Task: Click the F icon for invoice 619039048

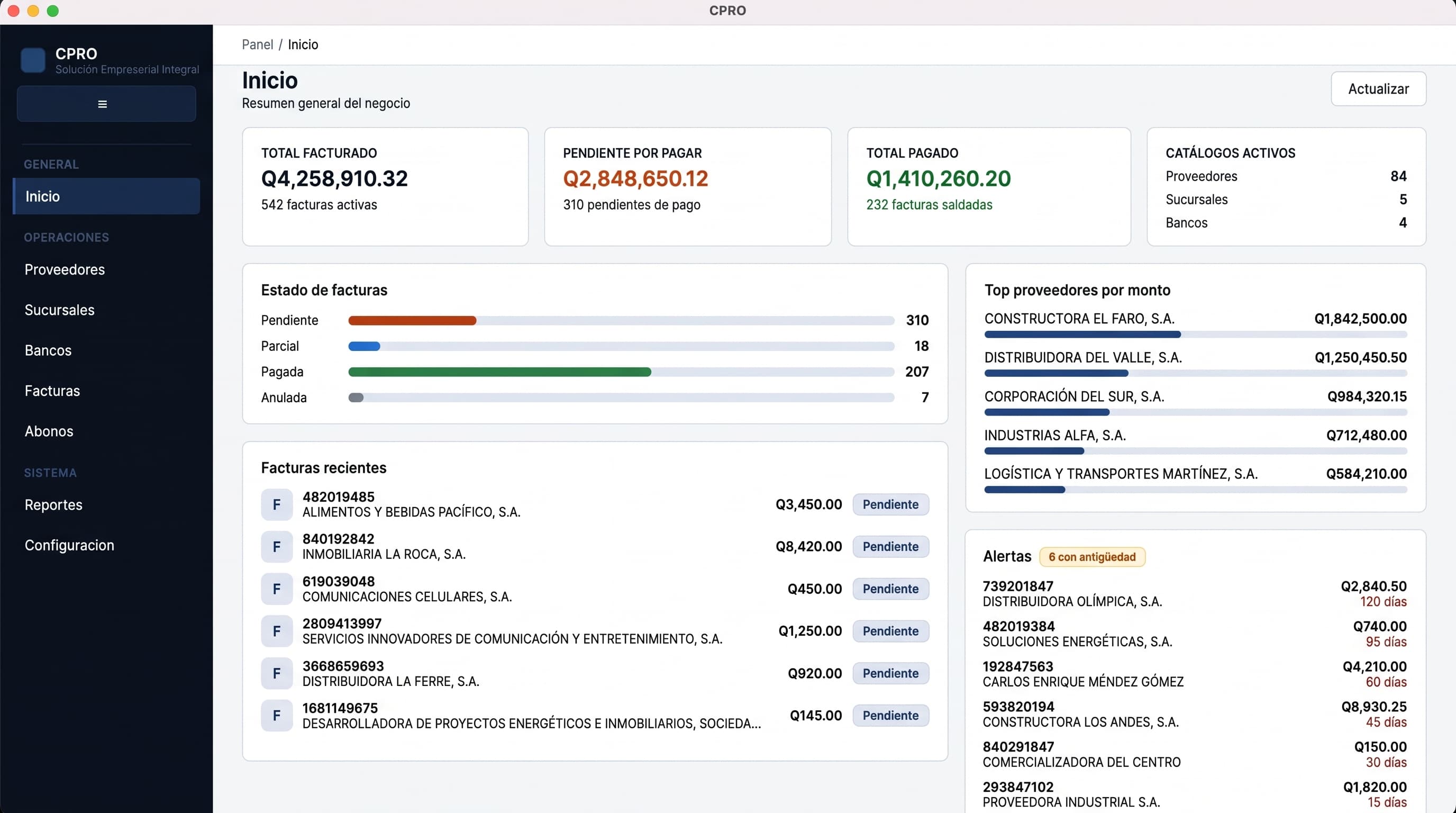Action: pos(276,589)
